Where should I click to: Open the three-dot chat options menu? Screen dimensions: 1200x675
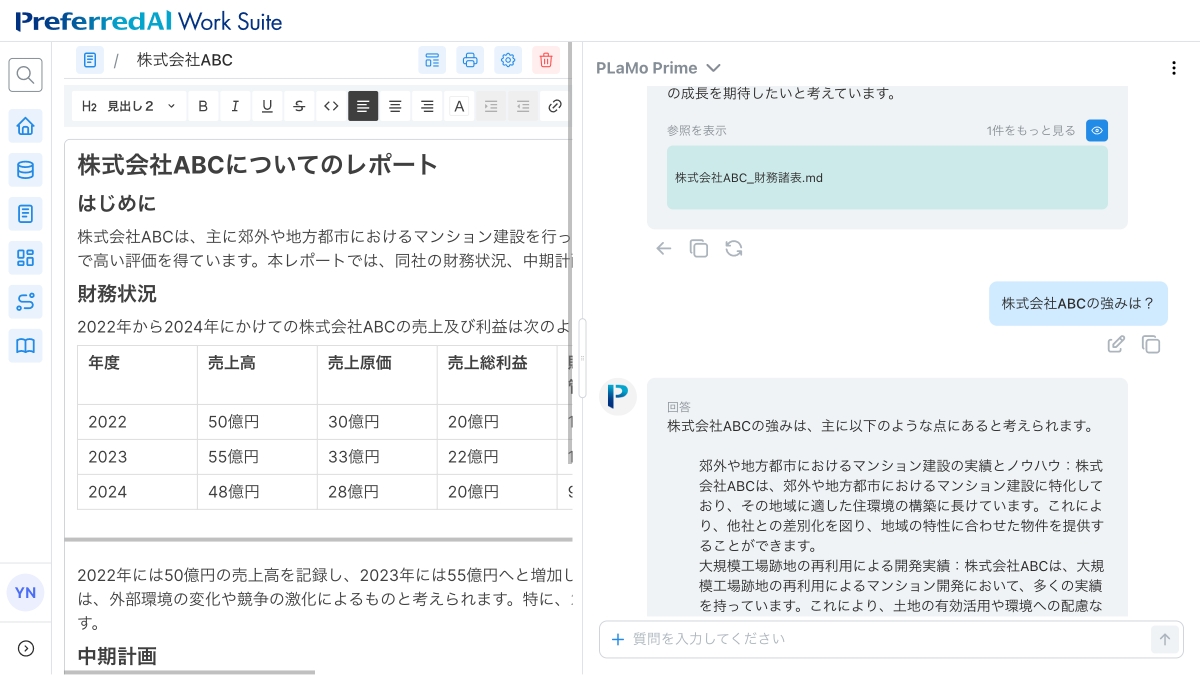1174,68
